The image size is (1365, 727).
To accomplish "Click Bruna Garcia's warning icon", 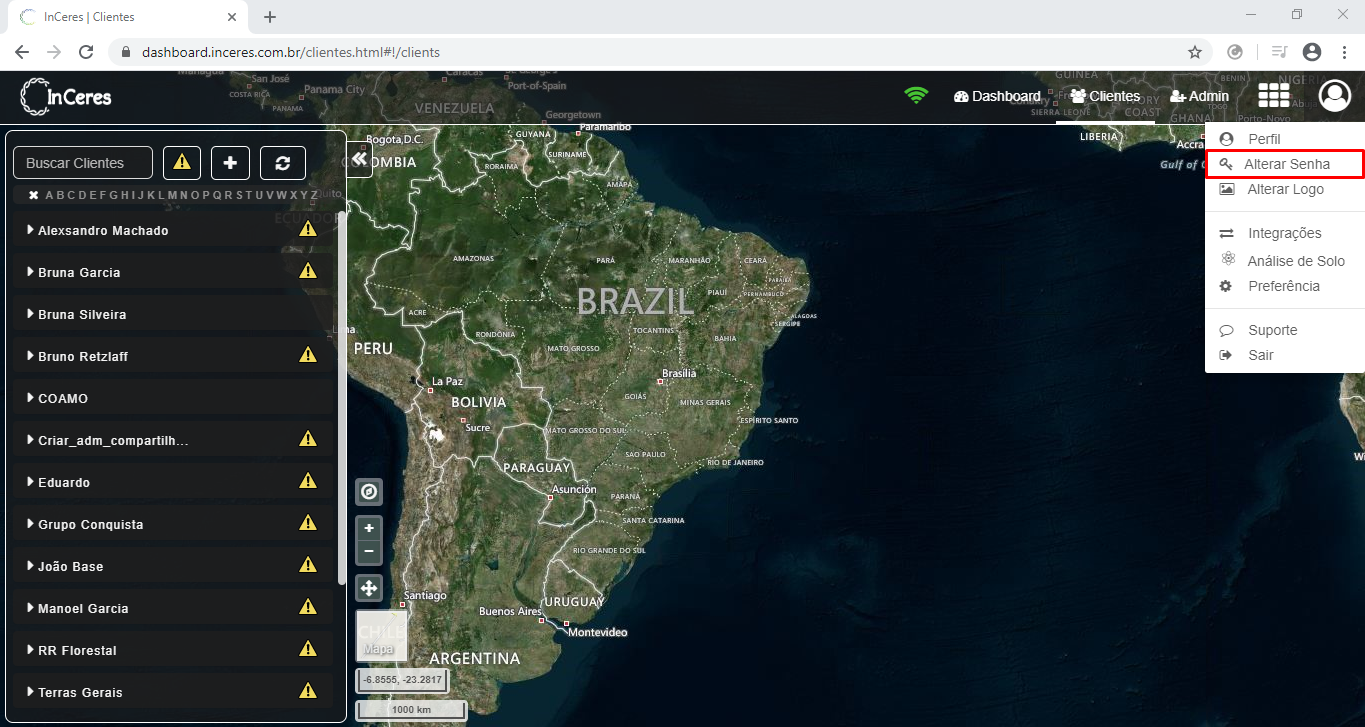I will (x=308, y=271).
